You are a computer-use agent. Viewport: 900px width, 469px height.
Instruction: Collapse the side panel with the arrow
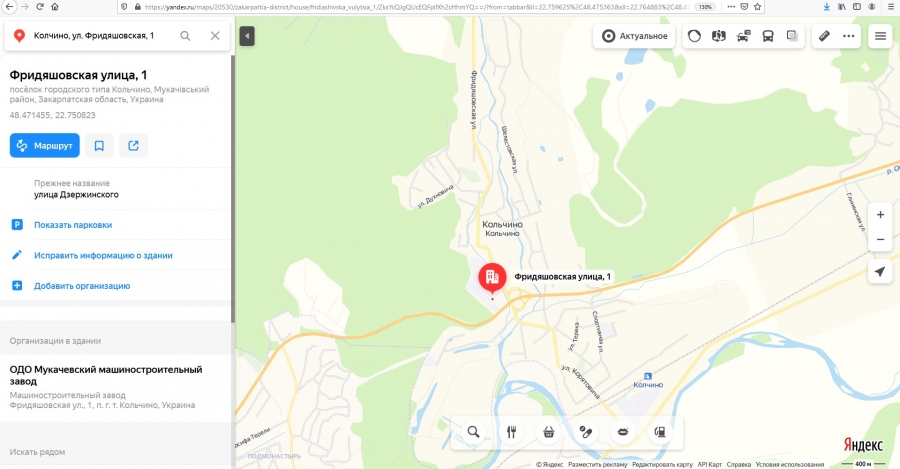[247, 36]
